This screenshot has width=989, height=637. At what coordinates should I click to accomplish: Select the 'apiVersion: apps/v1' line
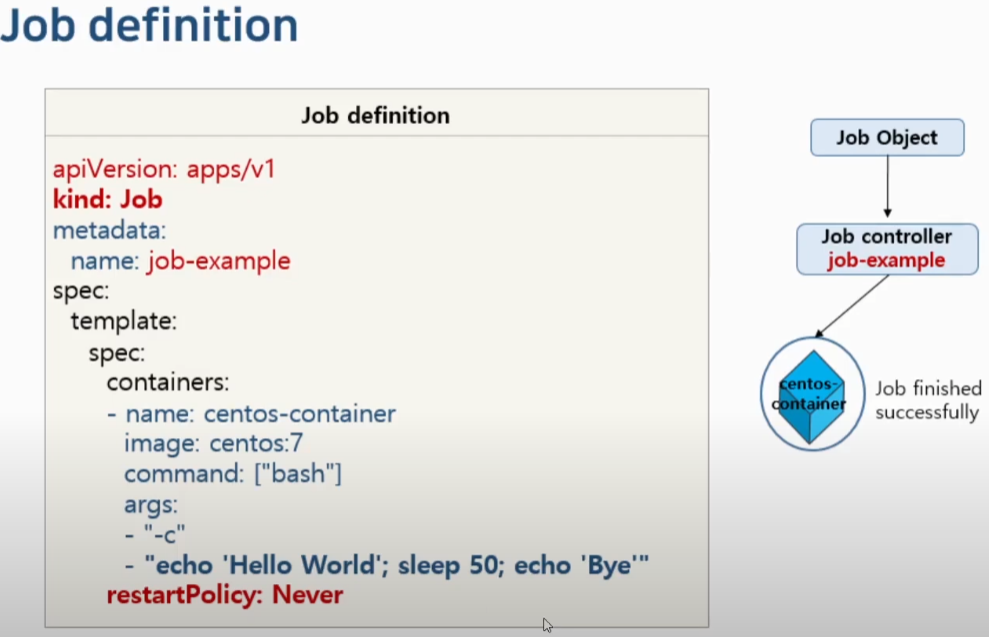pyautogui.click(x=164, y=170)
